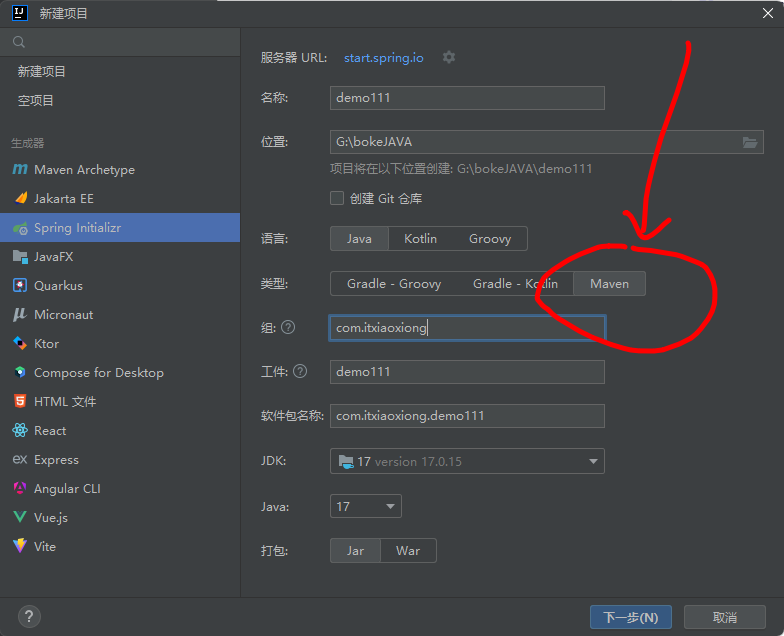
Task: Select the React generator entry
Action: [120, 430]
